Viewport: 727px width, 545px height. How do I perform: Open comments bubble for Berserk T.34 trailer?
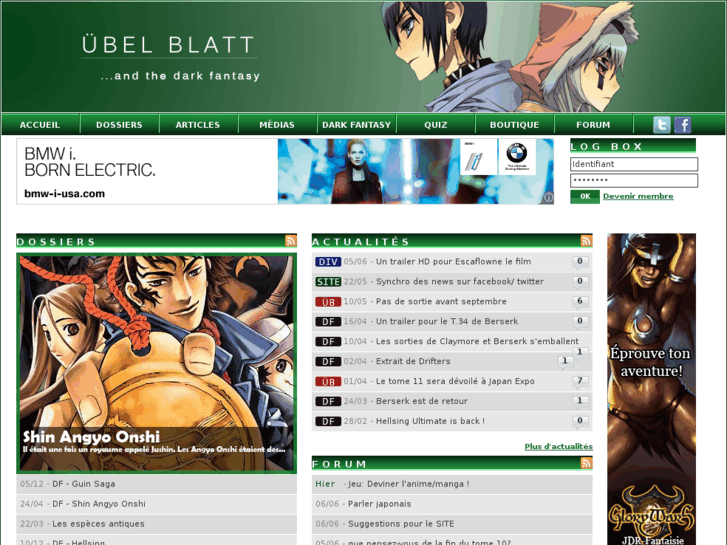(580, 322)
